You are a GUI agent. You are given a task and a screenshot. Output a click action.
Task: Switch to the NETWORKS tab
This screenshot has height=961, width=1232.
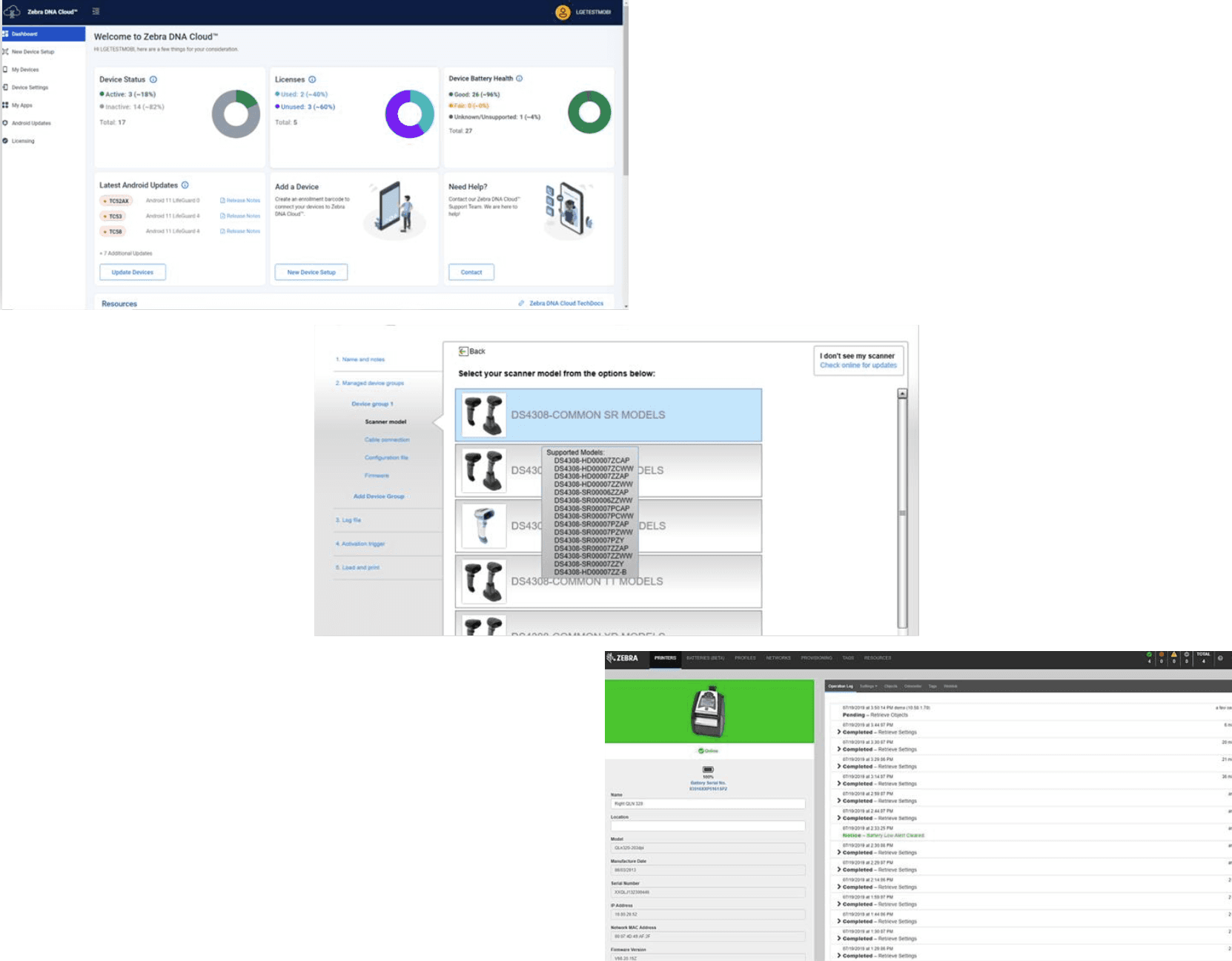778,658
